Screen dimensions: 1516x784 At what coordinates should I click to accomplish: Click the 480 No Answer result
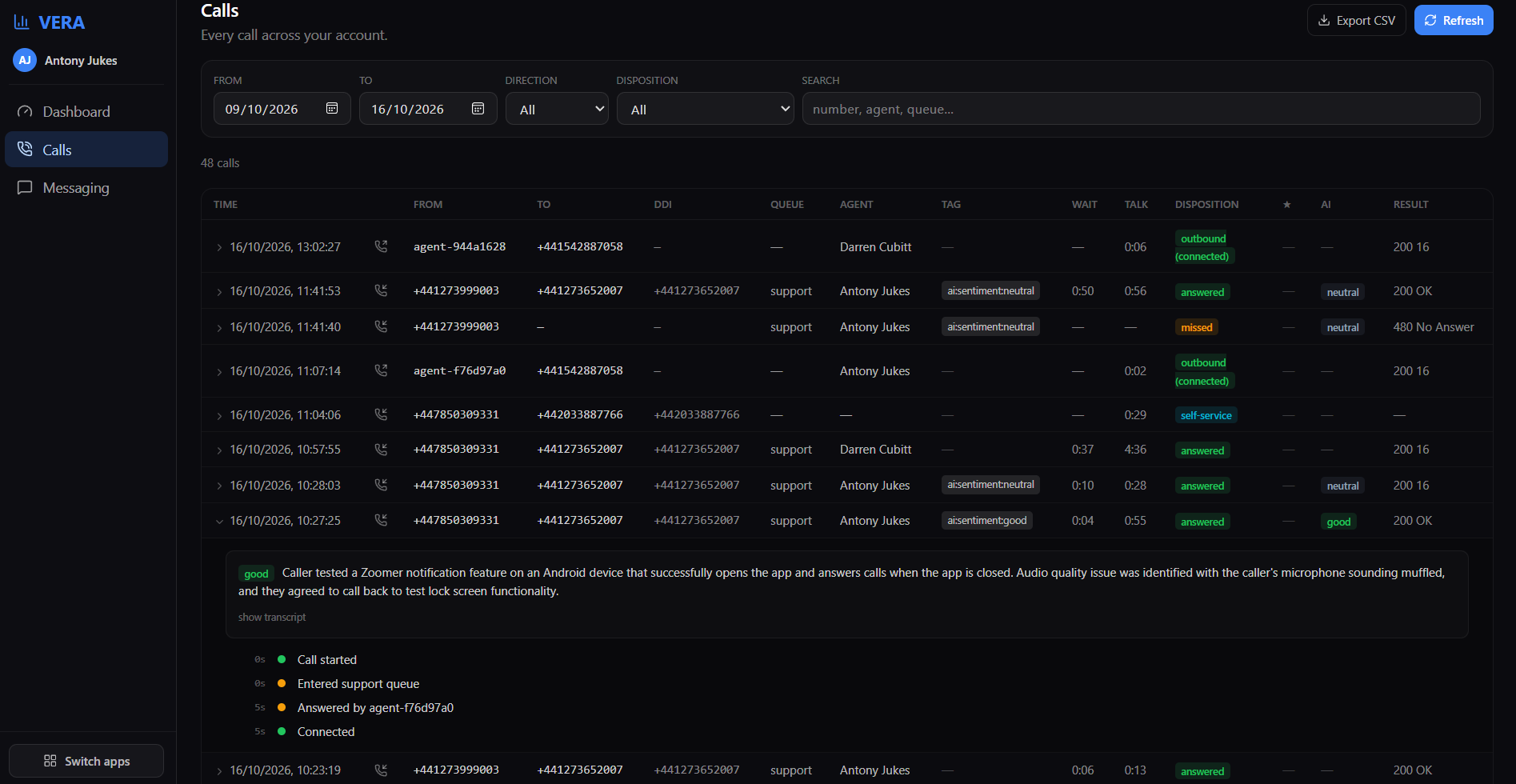(1433, 327)
